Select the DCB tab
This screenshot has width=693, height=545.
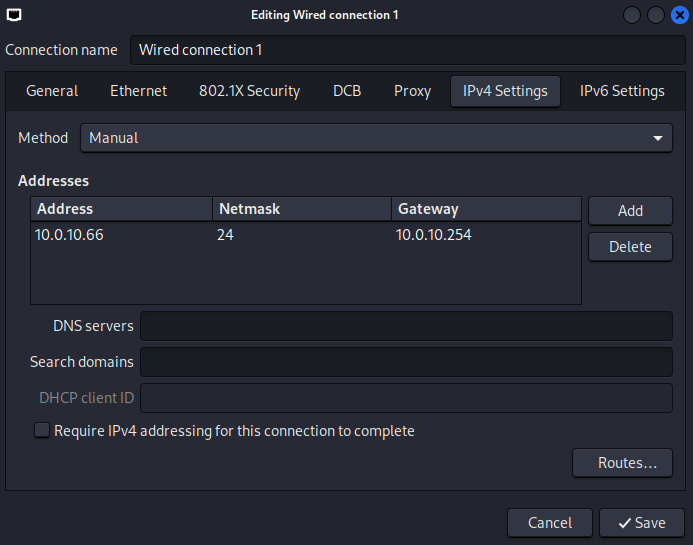(347, 91)
